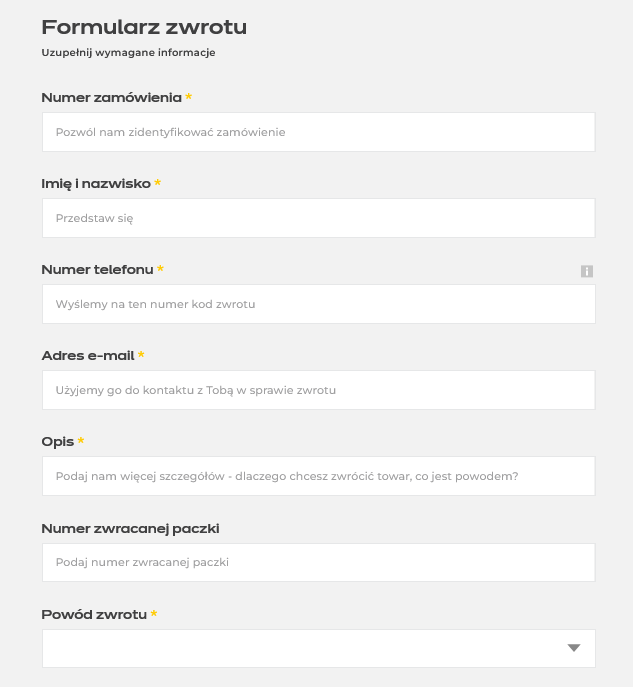Click the yellow asterisk next to Numer zamówienia
The width and height of the screenshot is (633, 687).
188,96
